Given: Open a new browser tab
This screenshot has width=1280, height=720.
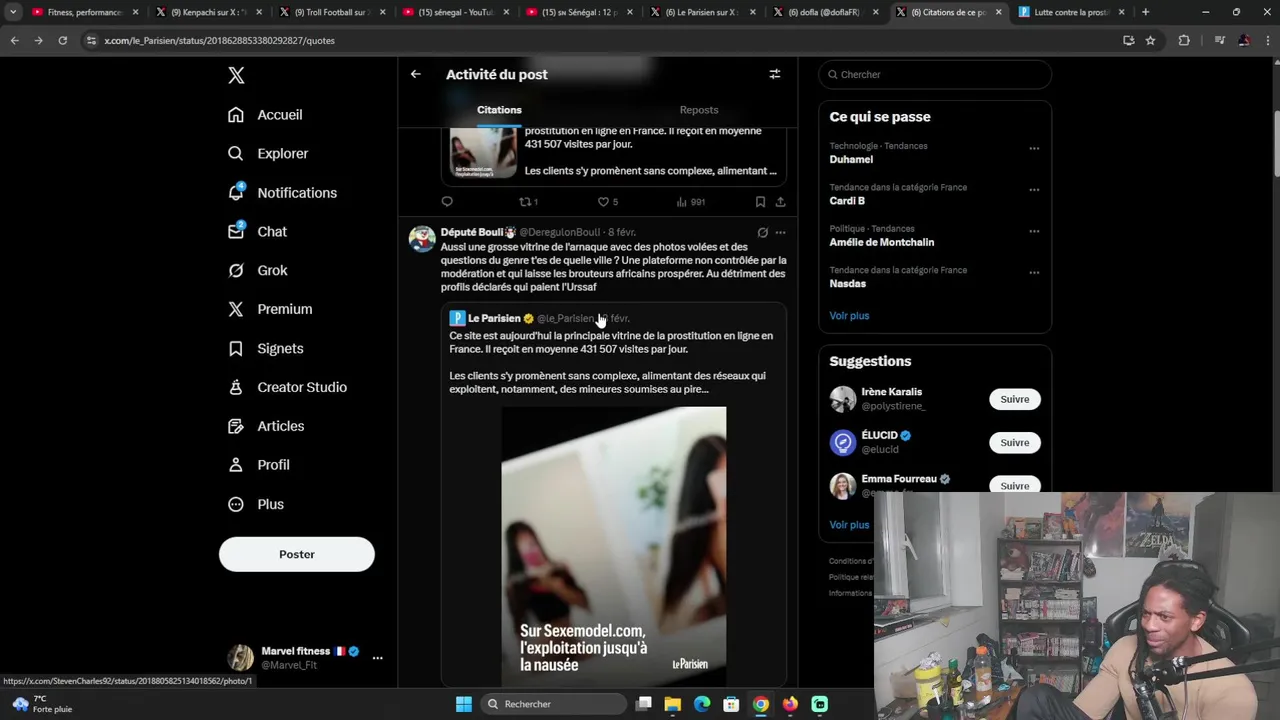Looking at the screenshot, I should [x=1145, y=12].
